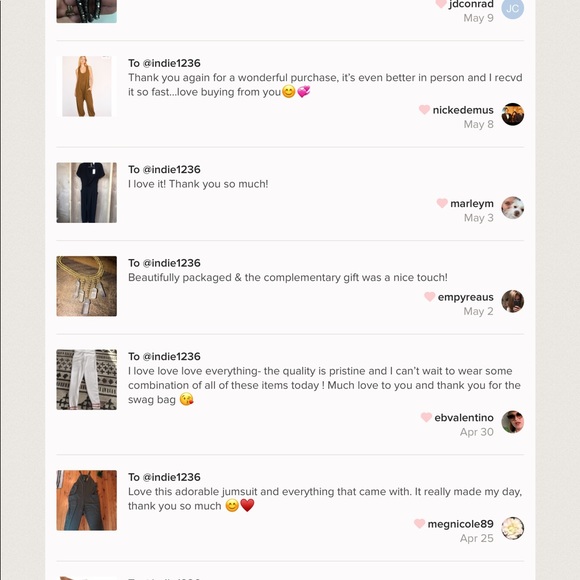
Task: Open the JC initials avatar of jdconrad
Action: [512, 8]
